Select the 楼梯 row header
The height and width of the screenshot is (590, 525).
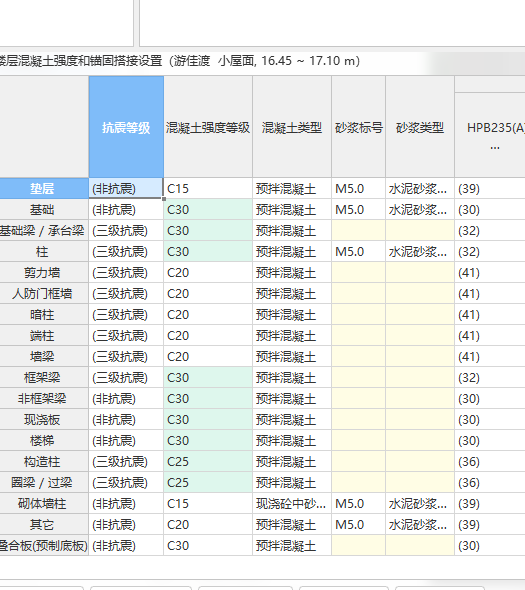point(44,441)
